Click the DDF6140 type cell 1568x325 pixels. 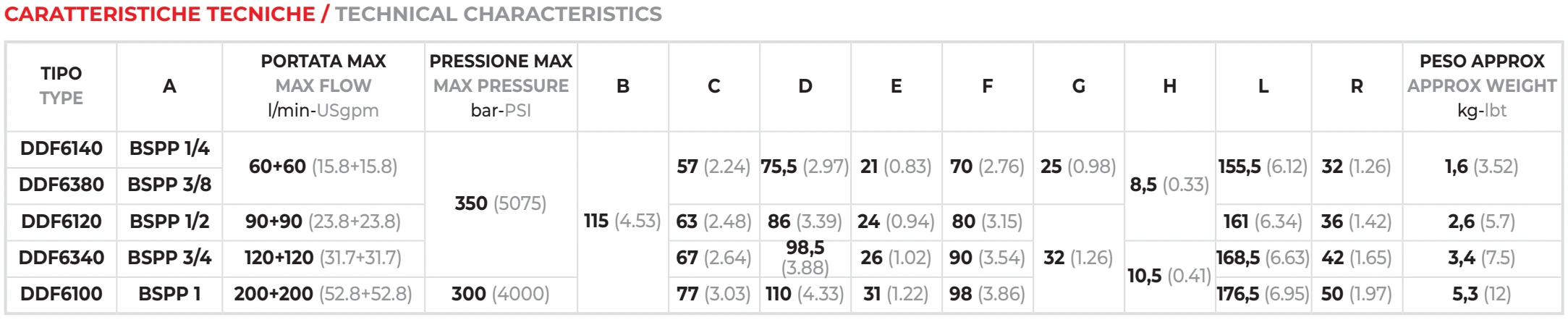[x=62, y=148]
